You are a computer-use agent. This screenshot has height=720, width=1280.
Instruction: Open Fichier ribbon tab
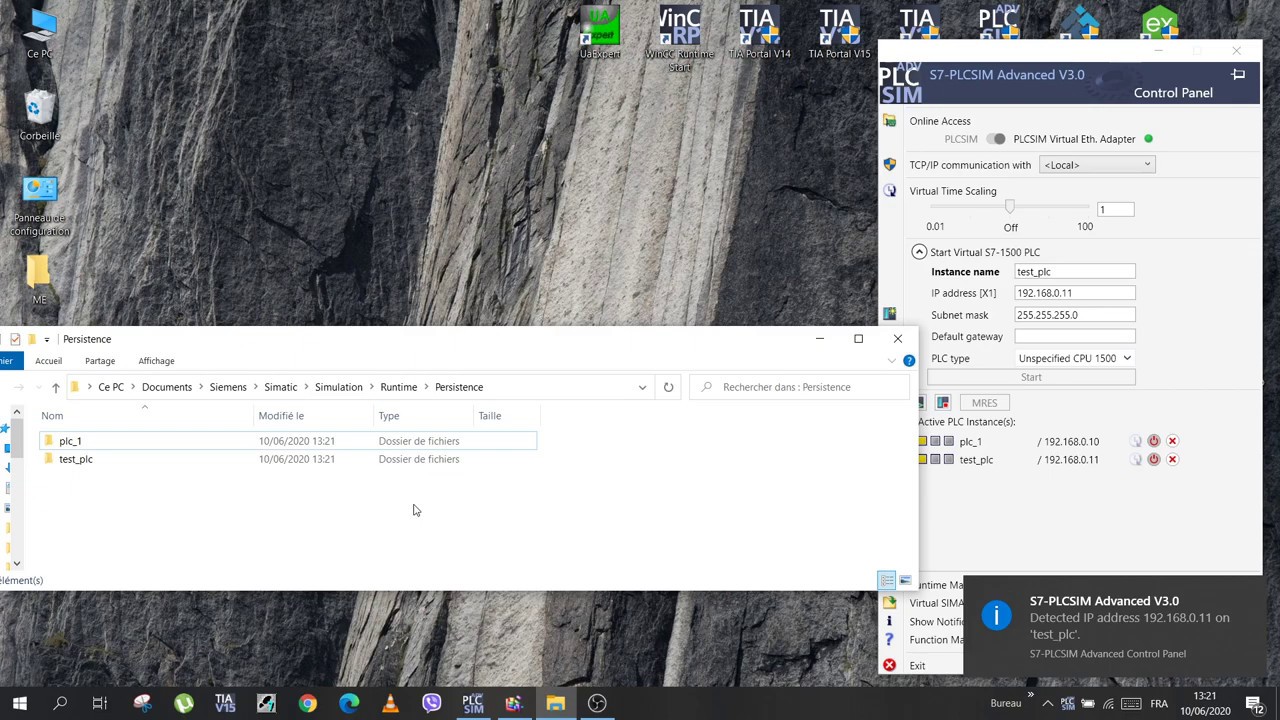8,361
